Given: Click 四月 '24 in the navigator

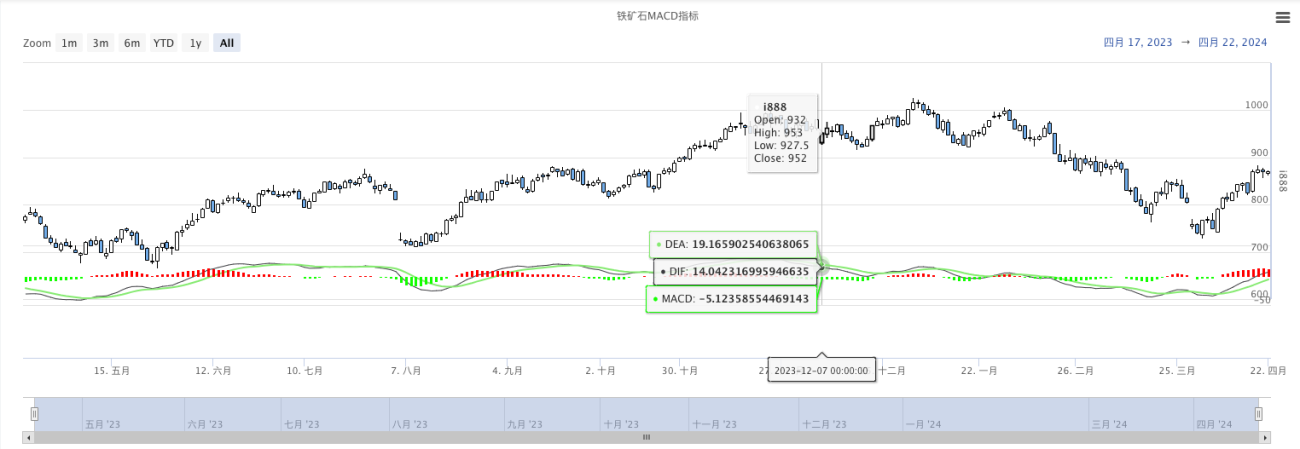Looking at the screenshot, I should click(1214, 425).
